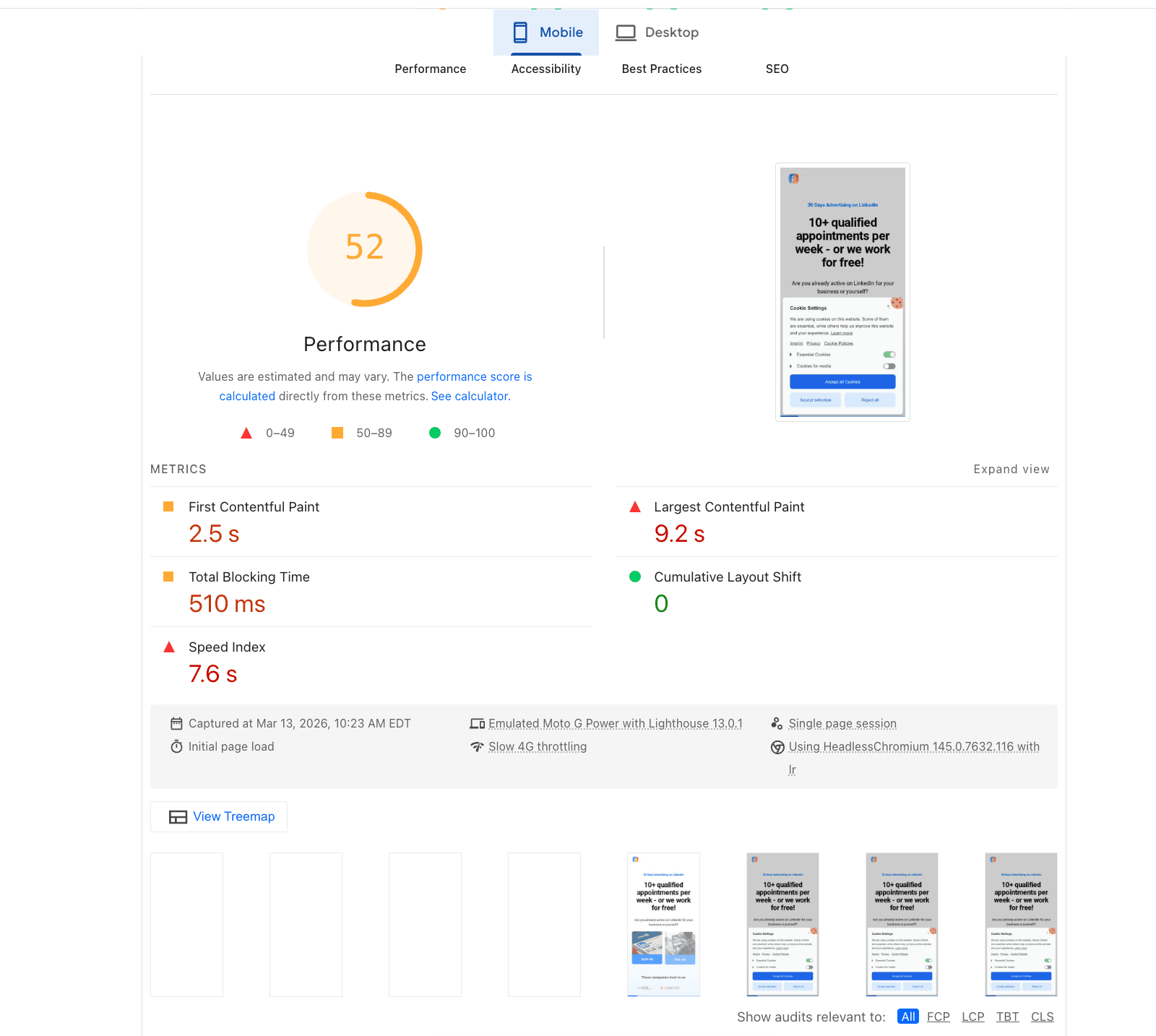The width and height of the screenshot is (1156, 1036).
Task: Open the SEO tab
Action: click(777, 69)
